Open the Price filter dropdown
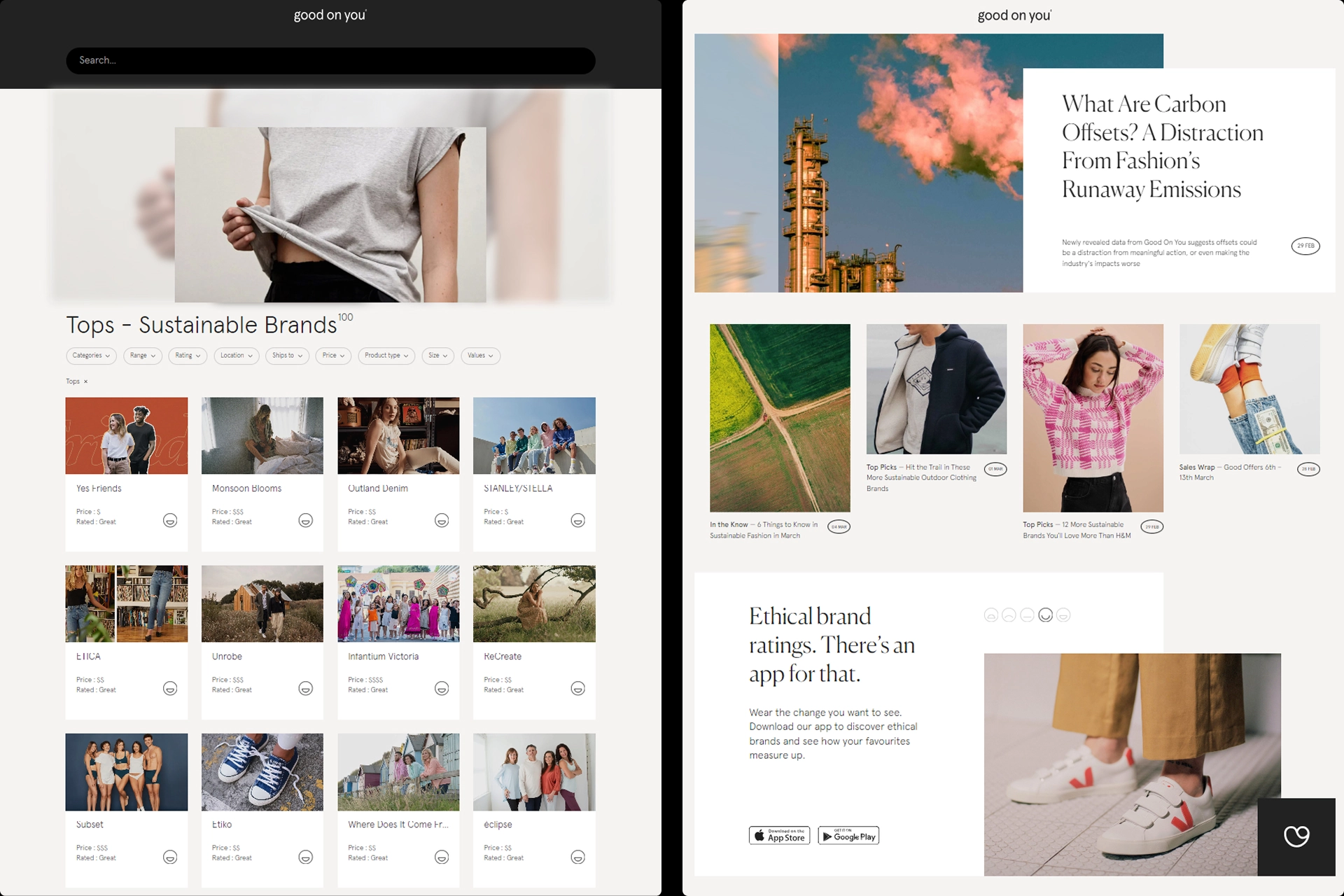Image resolution: width=1344 pixels, height=896 pixels. point(333,356)
